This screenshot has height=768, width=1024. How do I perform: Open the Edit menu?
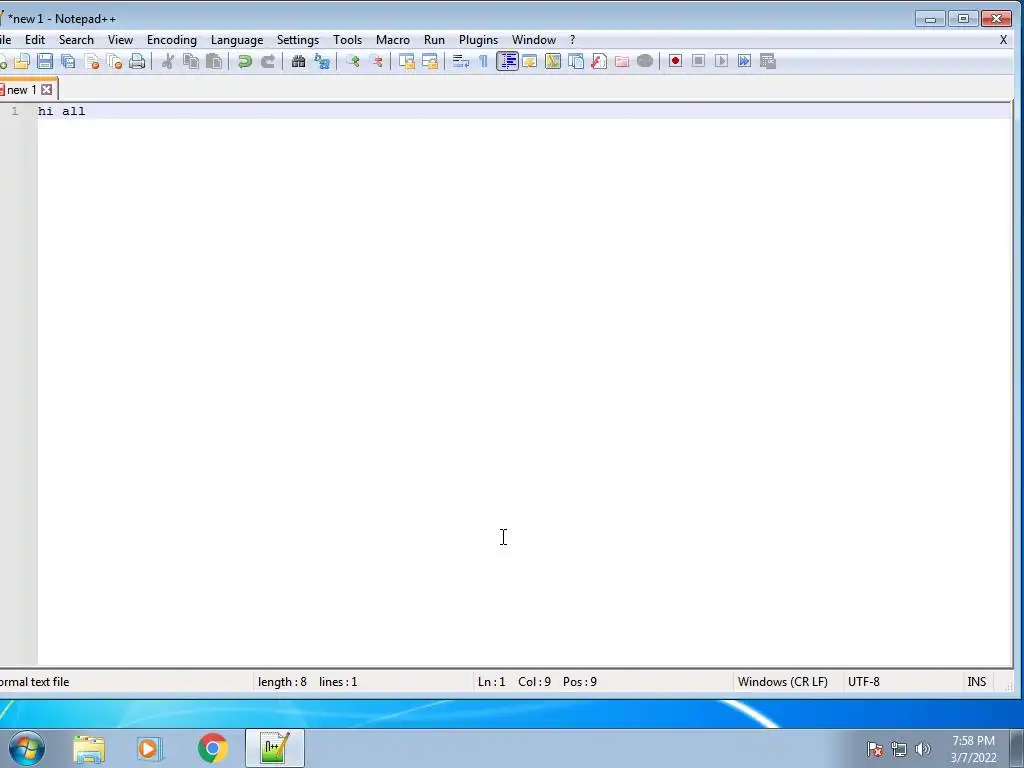pyautogui.click(x=35, y=40)
